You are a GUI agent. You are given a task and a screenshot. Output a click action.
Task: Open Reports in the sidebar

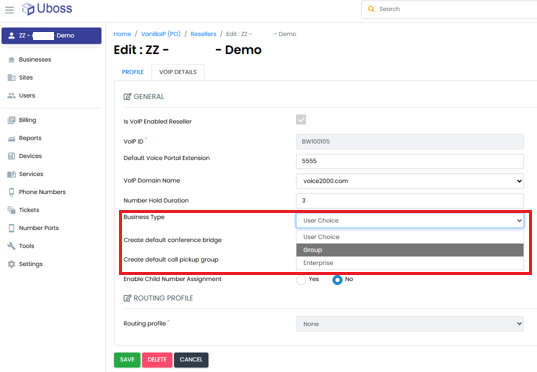30,138
